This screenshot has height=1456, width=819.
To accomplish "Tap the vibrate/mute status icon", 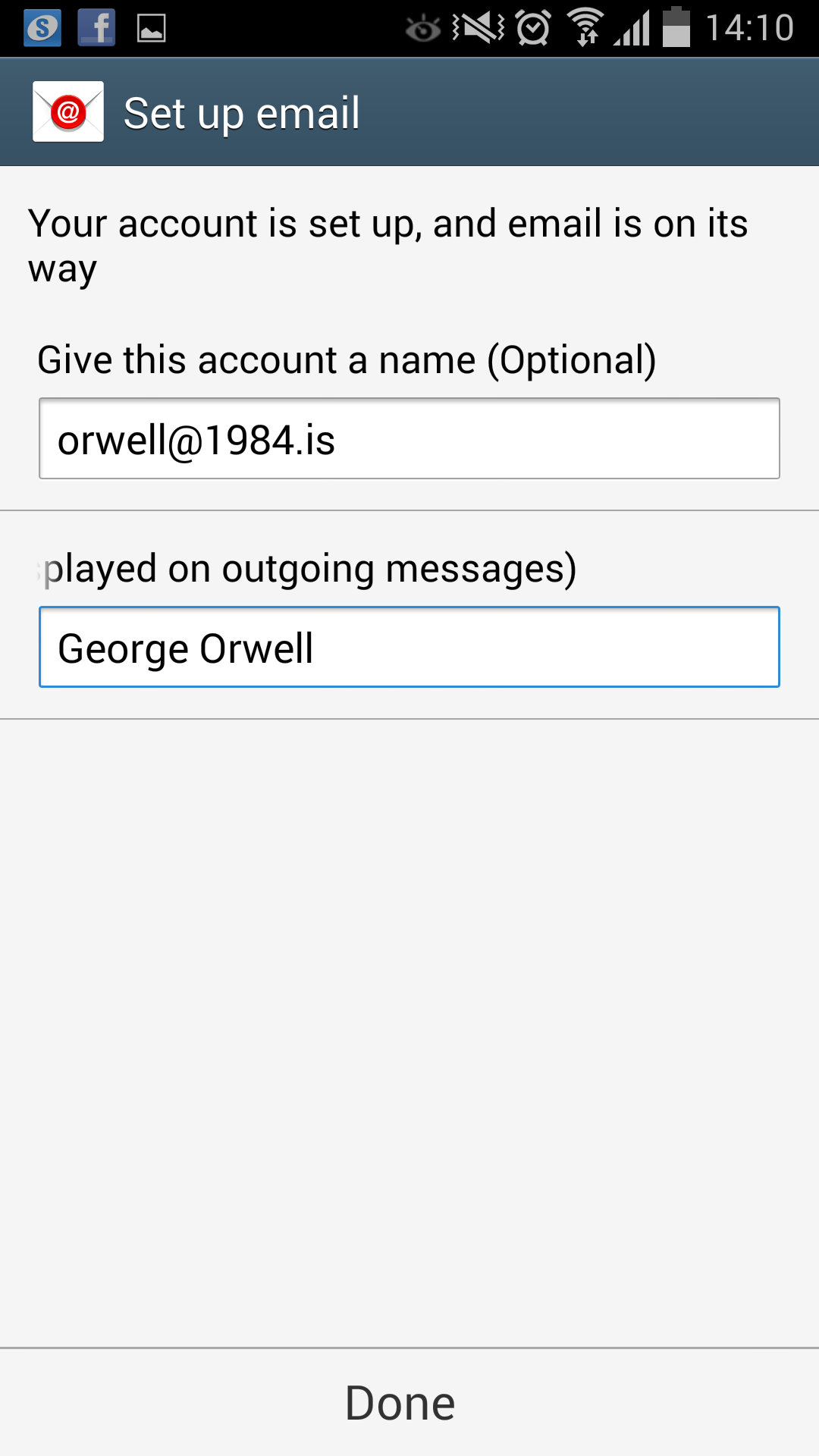I will click(479, 28).
